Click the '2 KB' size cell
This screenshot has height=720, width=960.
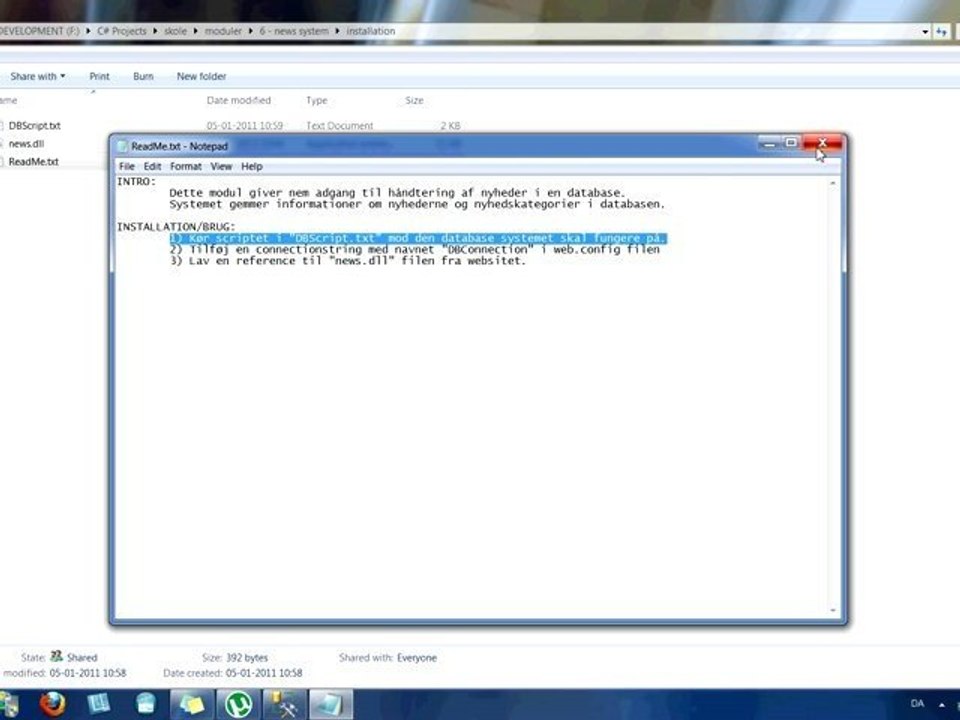(450, 126)
